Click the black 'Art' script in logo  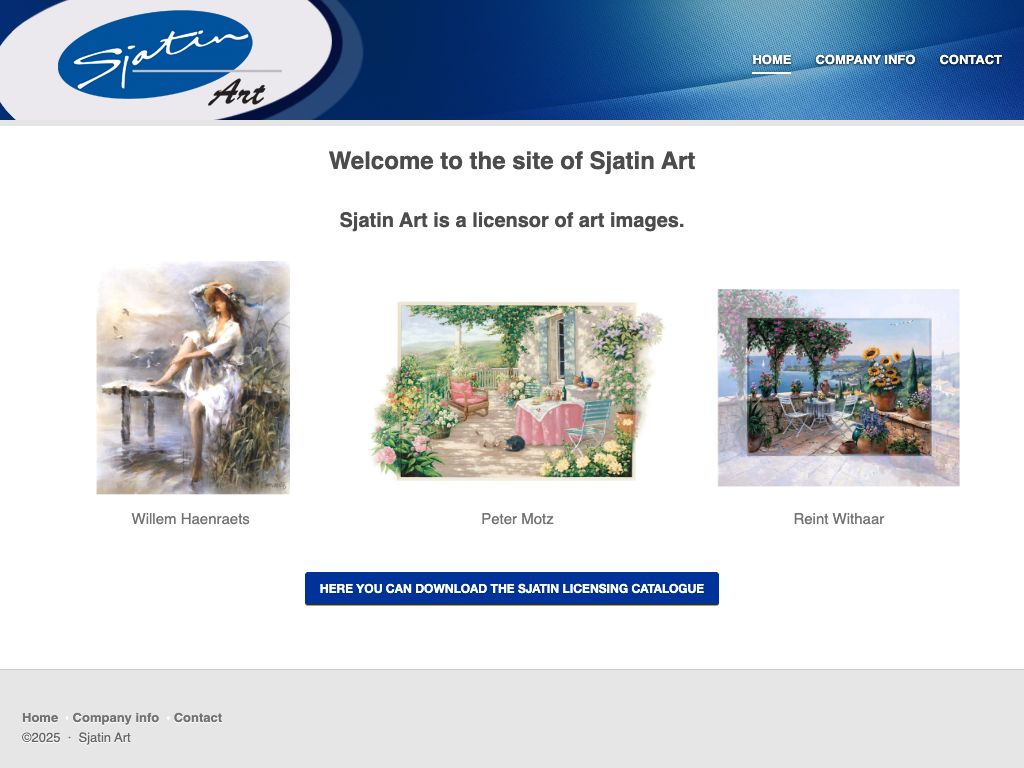click(238, 93)
